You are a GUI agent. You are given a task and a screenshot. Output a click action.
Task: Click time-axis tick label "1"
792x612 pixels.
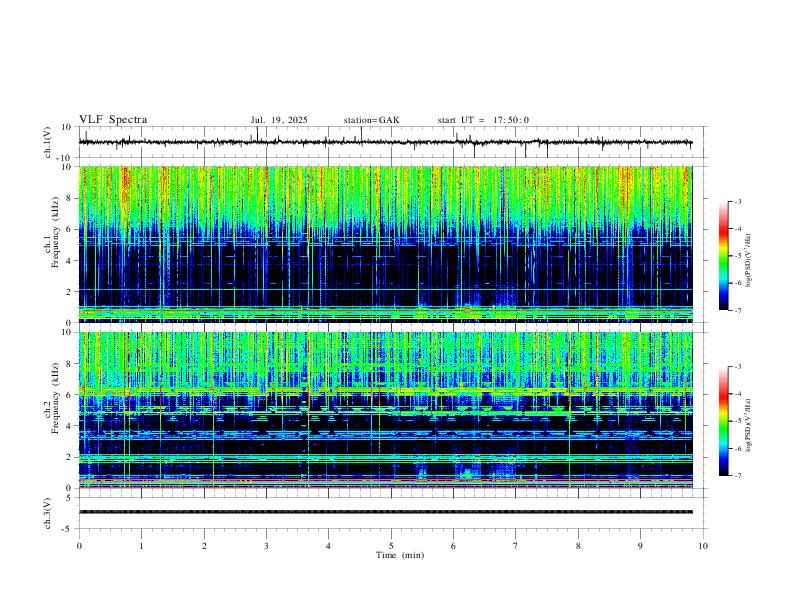pos(142,546)
